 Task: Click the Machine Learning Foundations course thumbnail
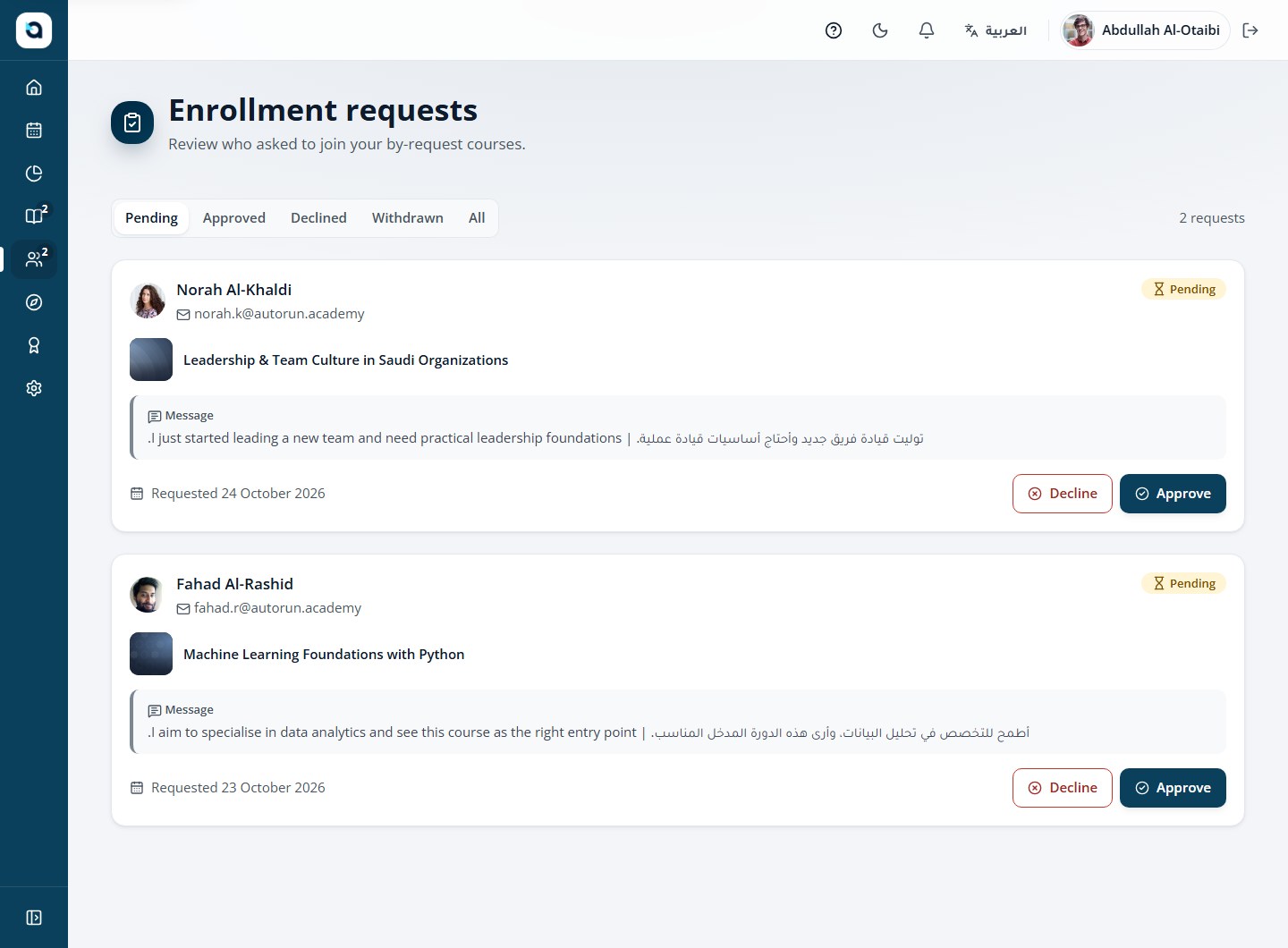[151, 654]
